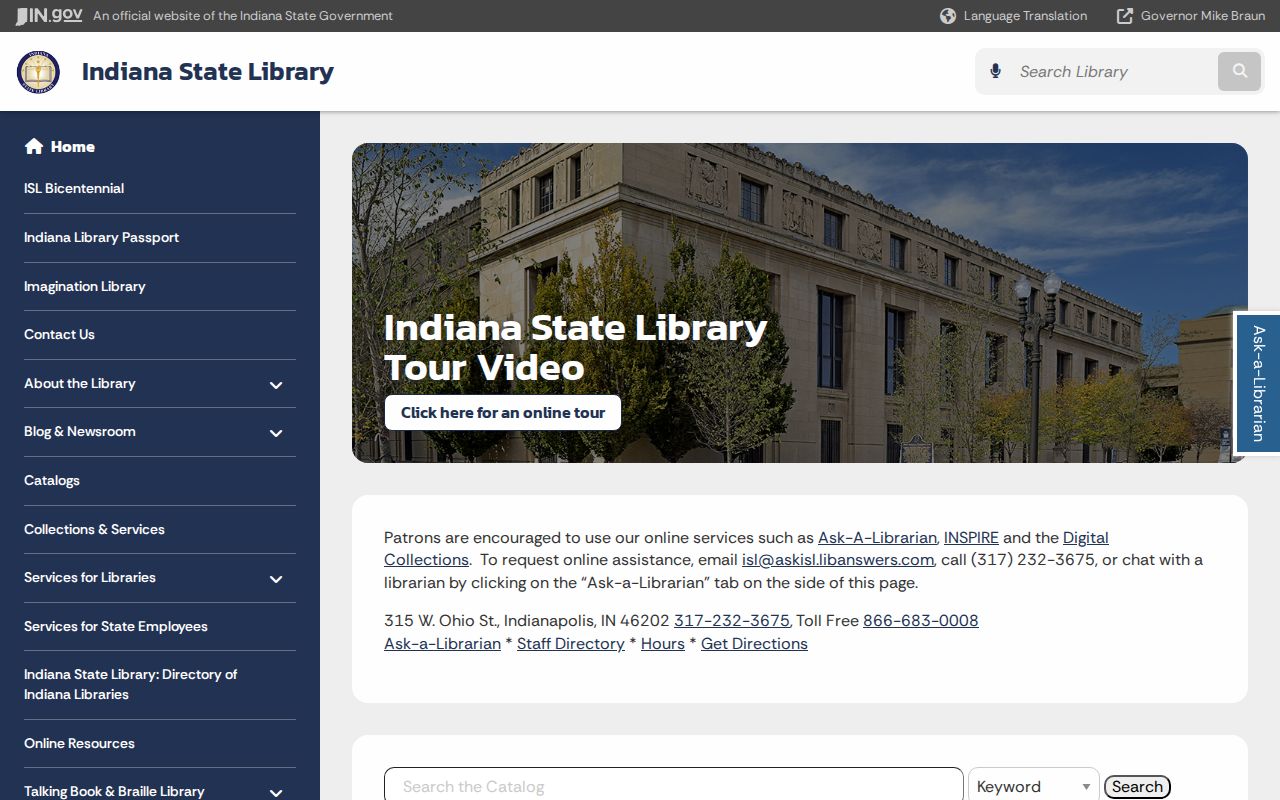This screenshot has width=1280, height=800.
Task: Open the Staff Directory link
Action: 571,643
